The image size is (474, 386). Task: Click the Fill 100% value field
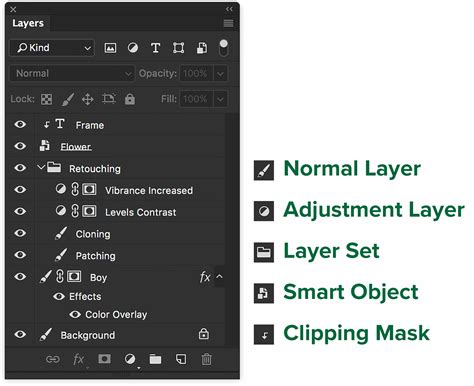(196, 99)
